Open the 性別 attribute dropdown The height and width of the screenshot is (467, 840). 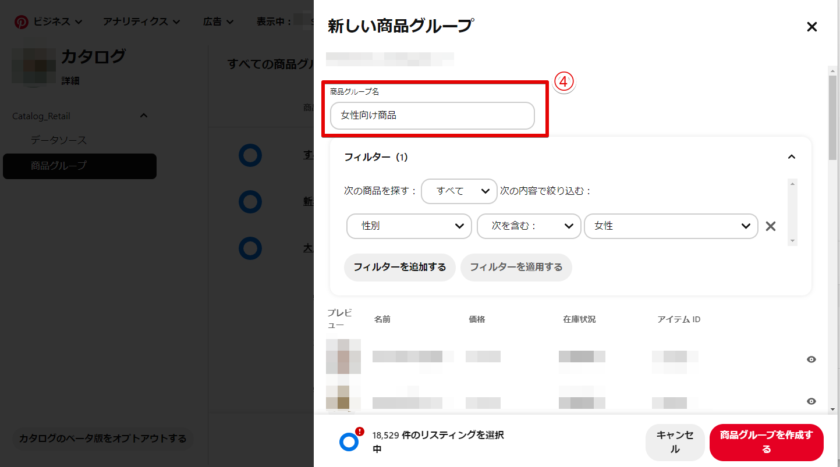tap(409, 226)
